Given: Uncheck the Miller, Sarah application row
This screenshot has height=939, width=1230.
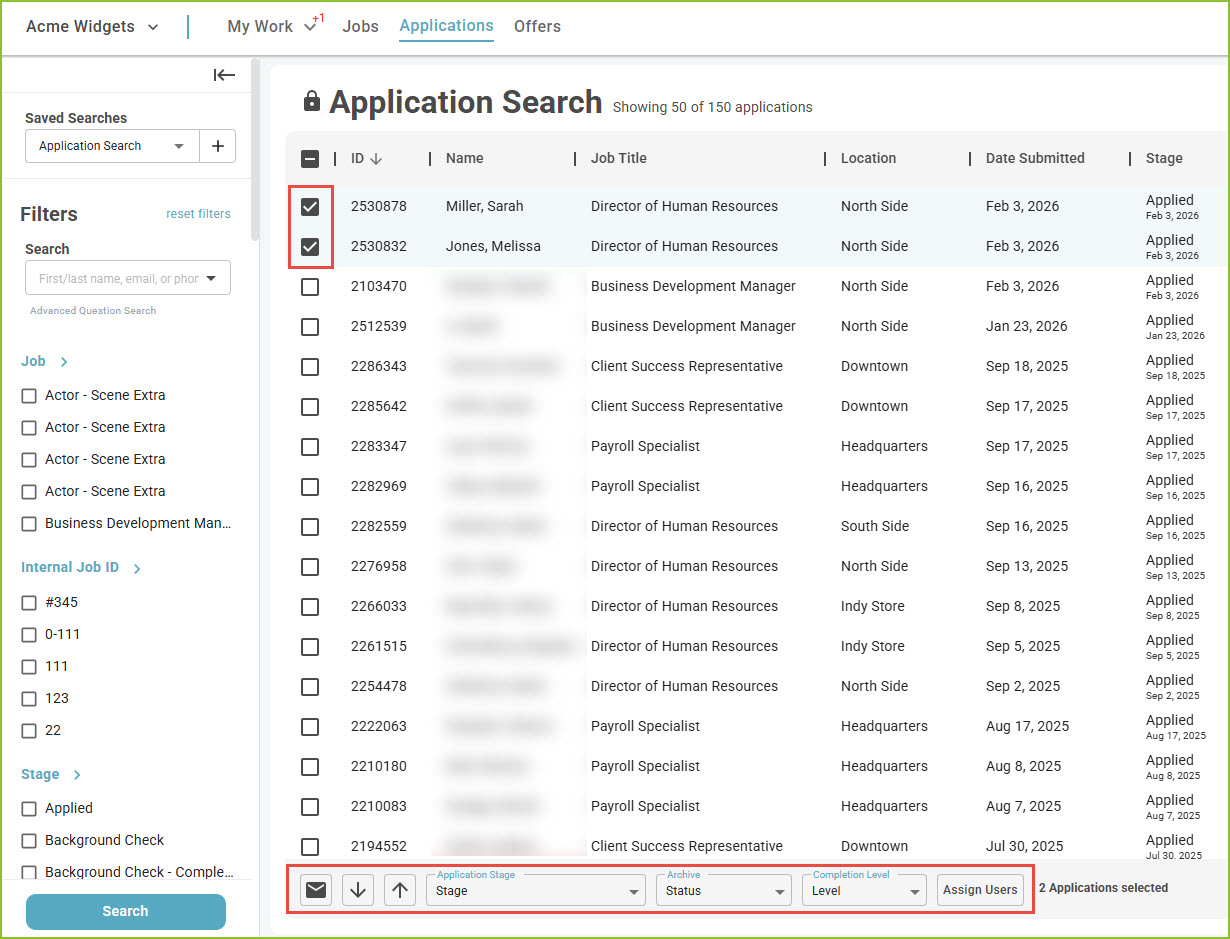Looking at the screenshot, I should pyautogui.click(x=310, y=206).
